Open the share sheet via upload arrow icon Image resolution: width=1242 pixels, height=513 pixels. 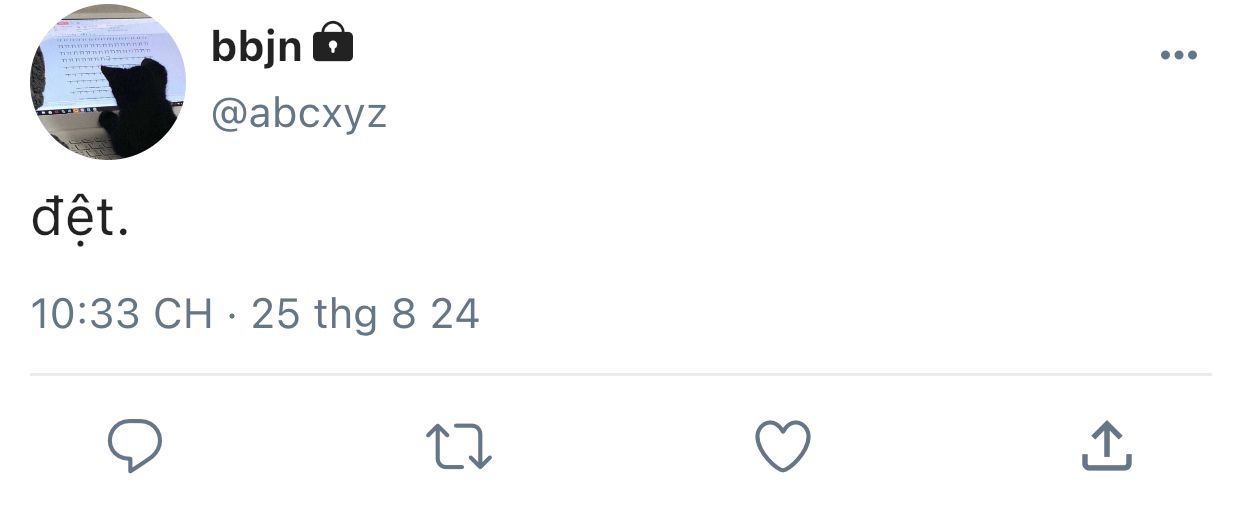click(1107, 445)
